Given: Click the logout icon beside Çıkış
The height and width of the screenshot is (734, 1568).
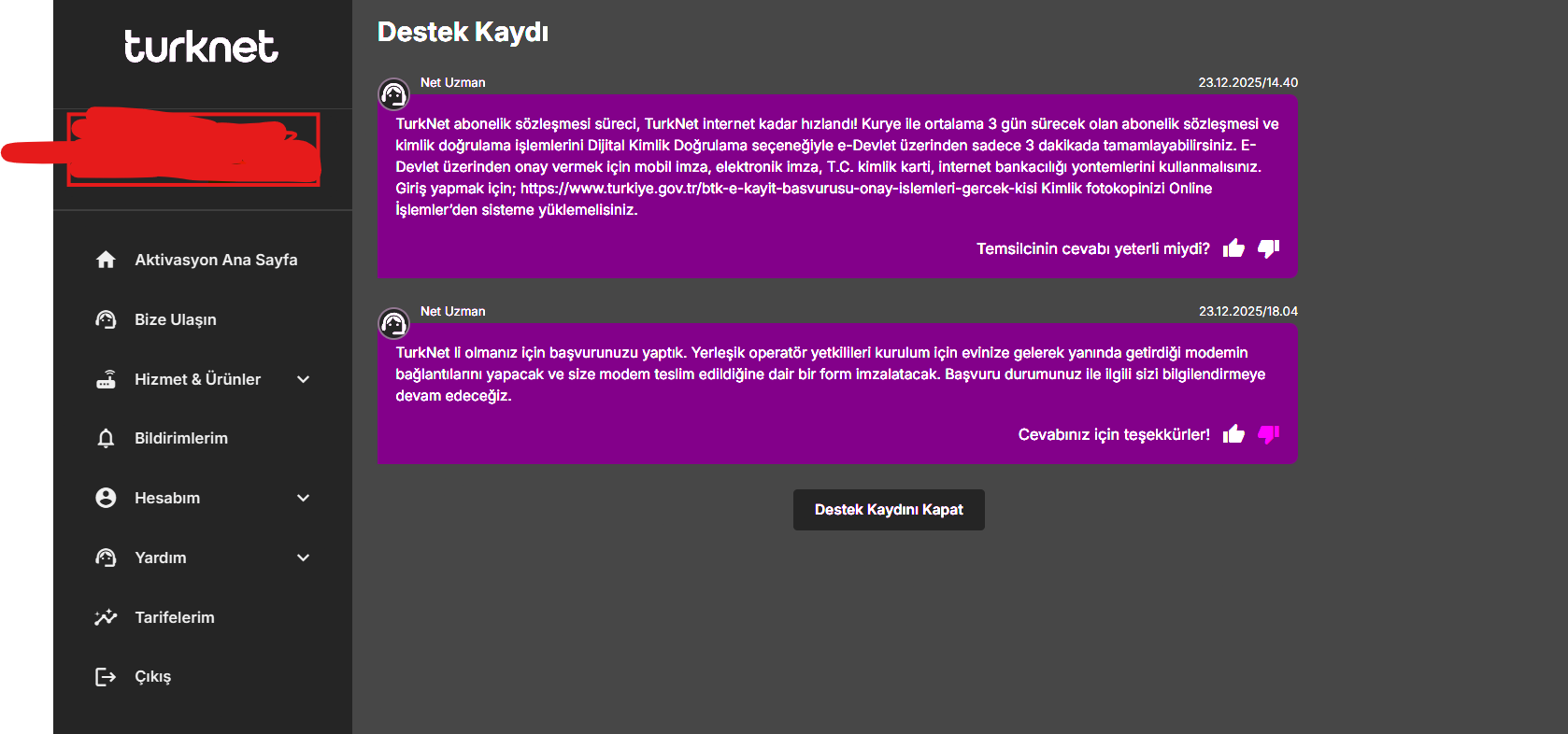Looking at the screenshot, I should pos(106,677).
